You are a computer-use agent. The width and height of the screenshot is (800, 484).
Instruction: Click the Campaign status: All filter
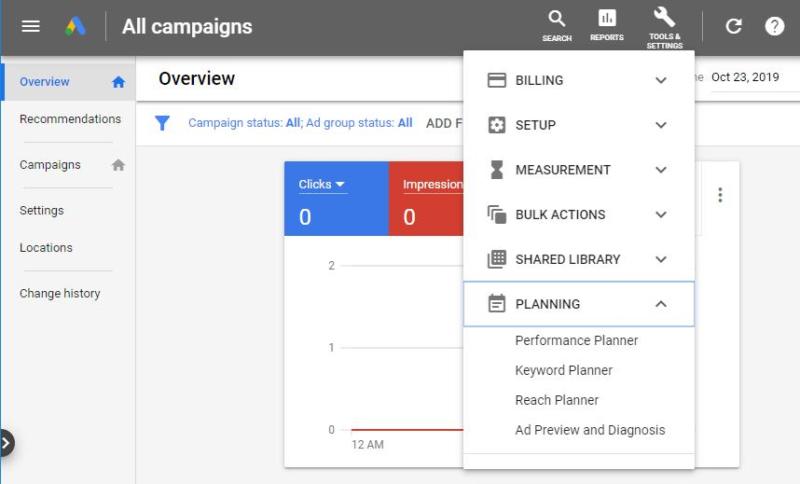point(244,123)
